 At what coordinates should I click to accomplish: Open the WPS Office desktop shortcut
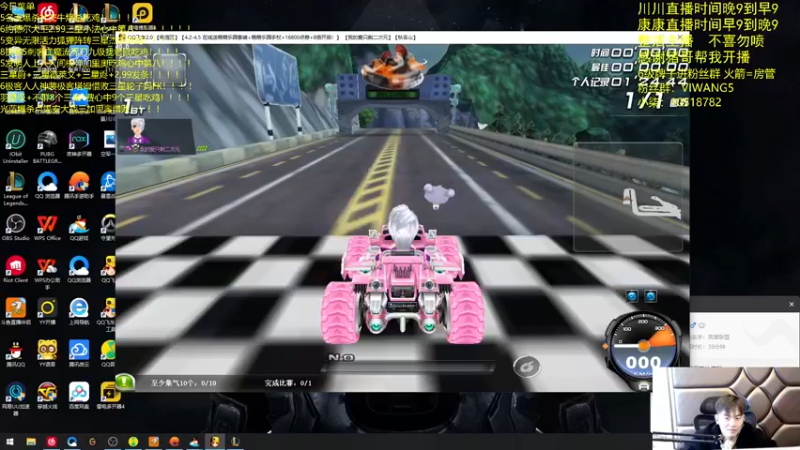pyautogui.click(x=47, y=227)
